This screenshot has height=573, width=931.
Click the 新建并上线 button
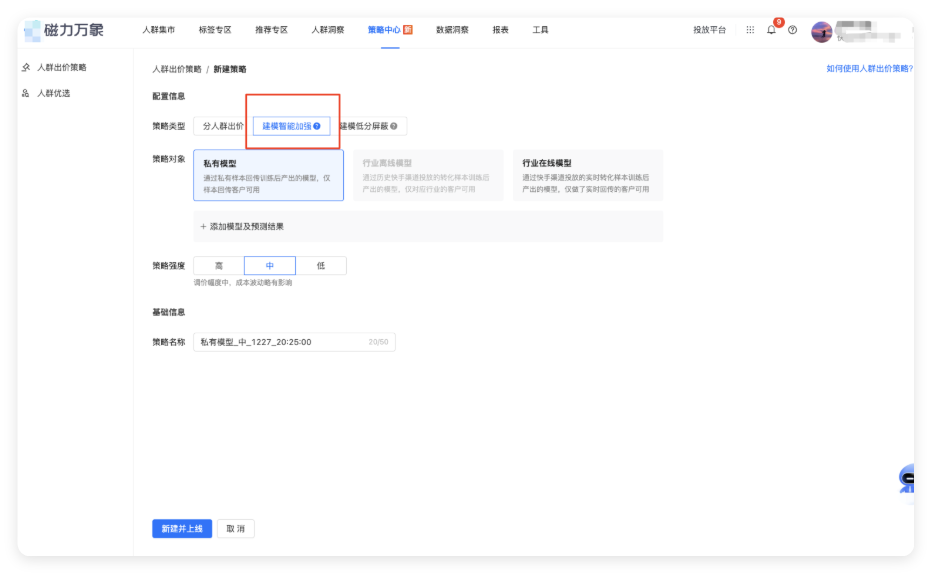click(182, 528)
